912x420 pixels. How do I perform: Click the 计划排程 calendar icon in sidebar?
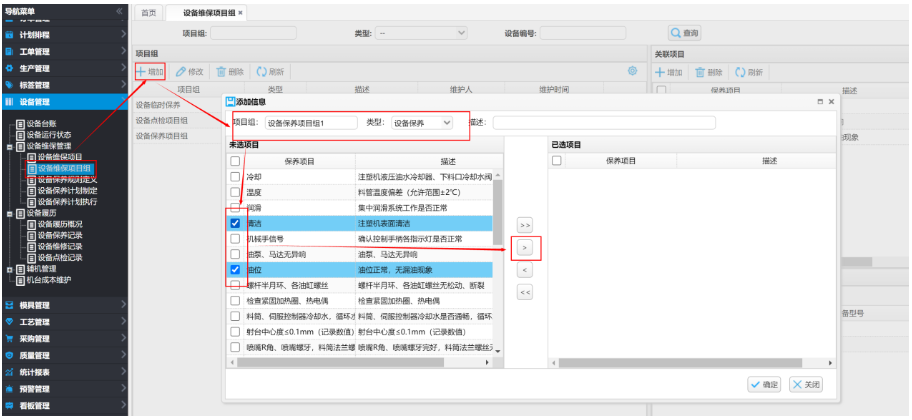click(x=9, y=35)
